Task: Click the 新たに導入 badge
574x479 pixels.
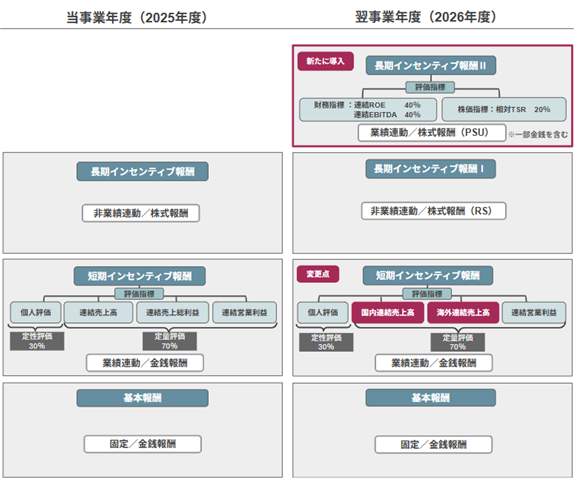Action: pos(325,61)
